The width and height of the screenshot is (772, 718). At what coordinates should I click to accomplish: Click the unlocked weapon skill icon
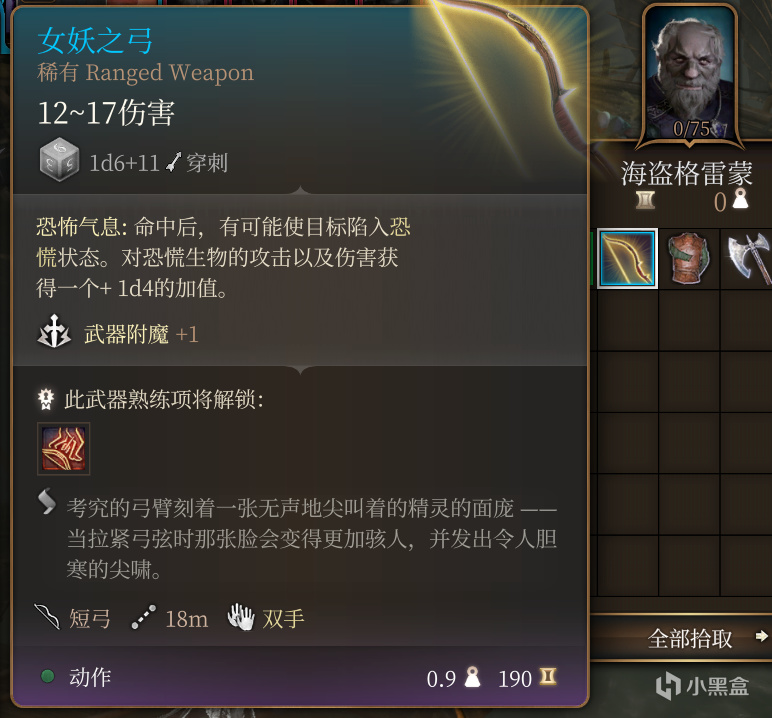pyautogui.click(x=64, y=449)
